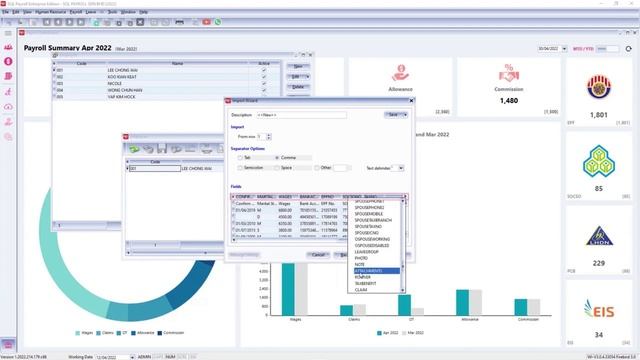640x360 pixels.
Task: Click Delete button in employee list window
Action: [x=298, y=87]
